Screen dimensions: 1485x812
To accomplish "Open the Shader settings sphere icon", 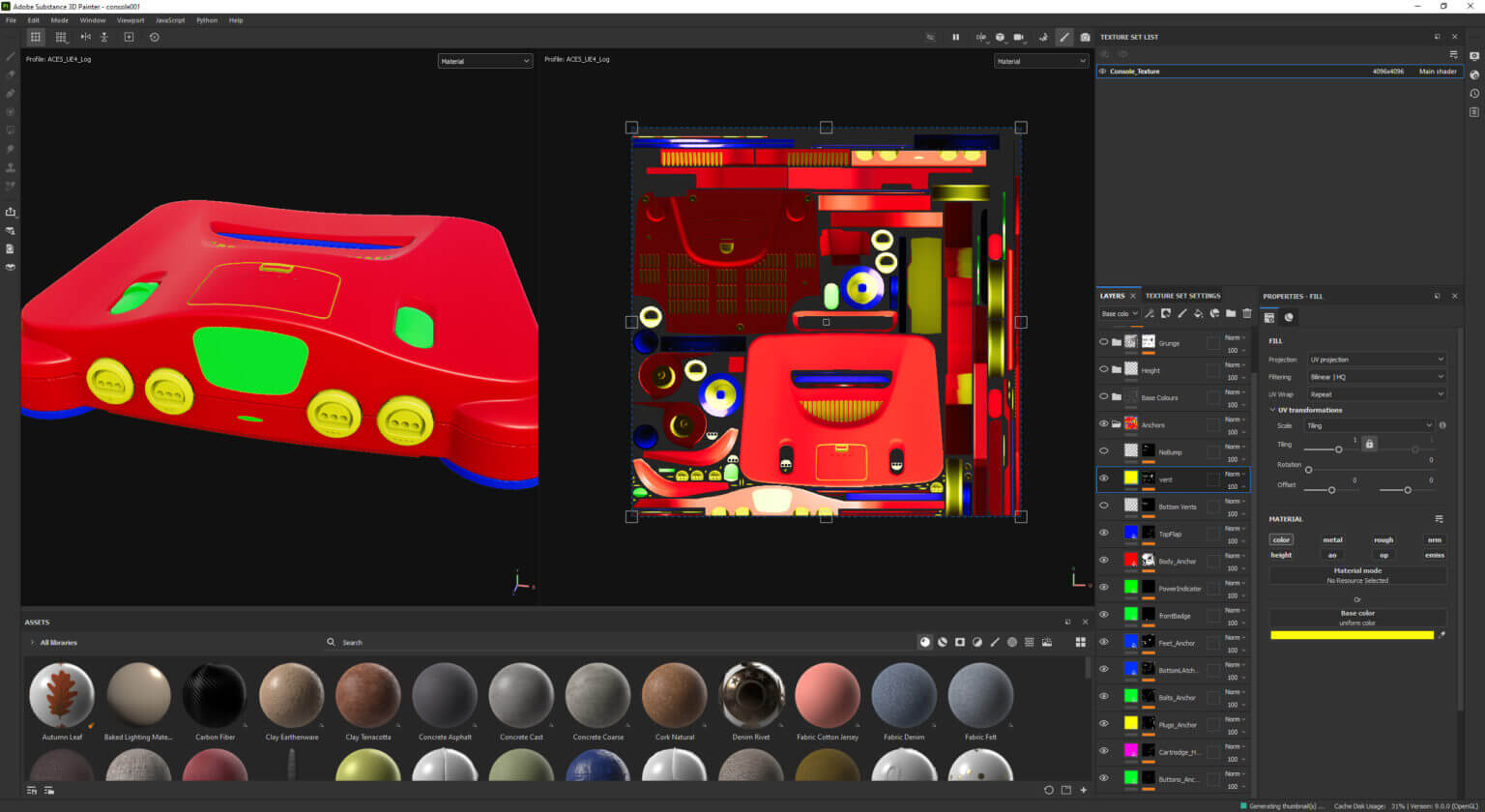I will 1474,74.
